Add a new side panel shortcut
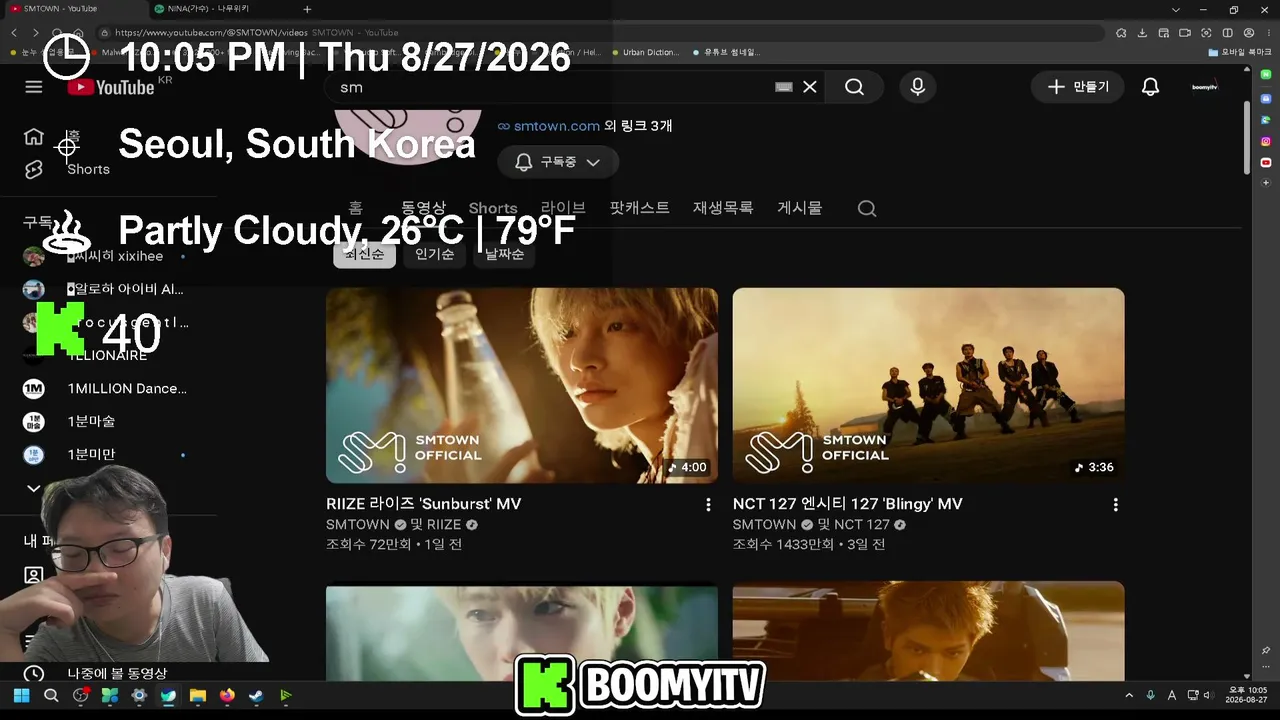The width and height of the screenshot is (1280, 720). (x=1266, y=183)
